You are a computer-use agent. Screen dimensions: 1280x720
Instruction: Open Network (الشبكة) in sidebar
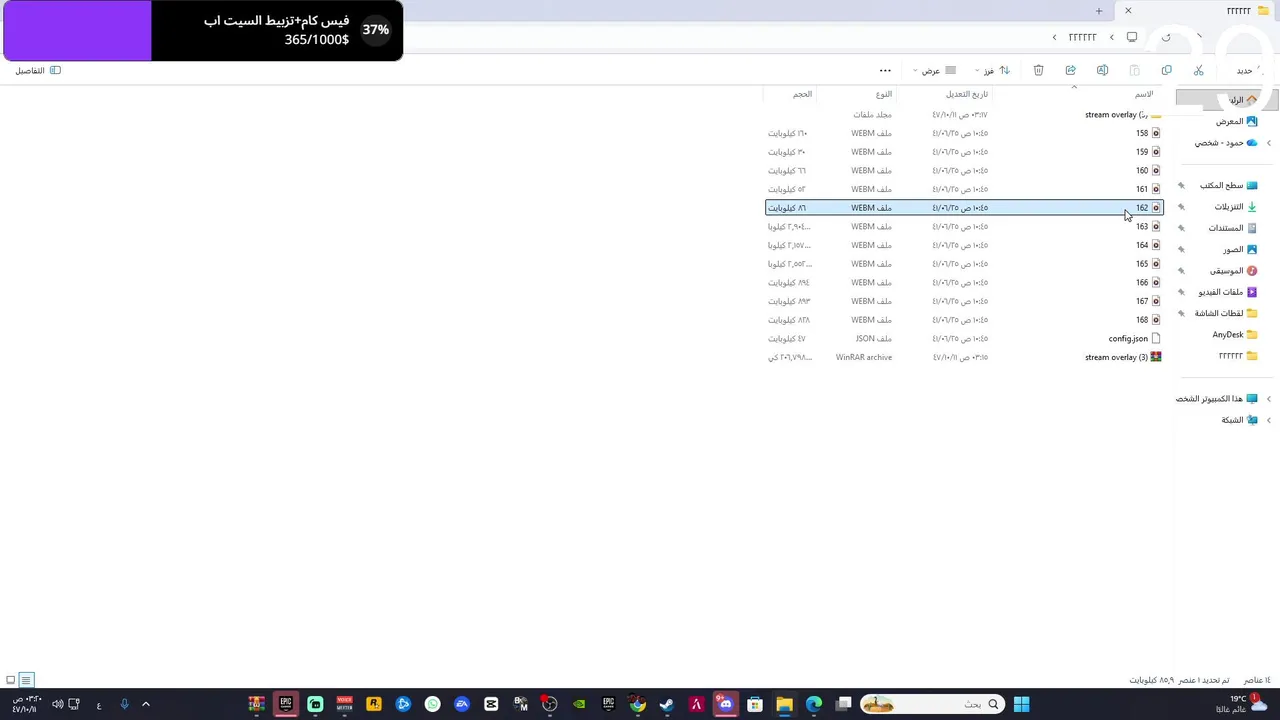[1239, 420]
